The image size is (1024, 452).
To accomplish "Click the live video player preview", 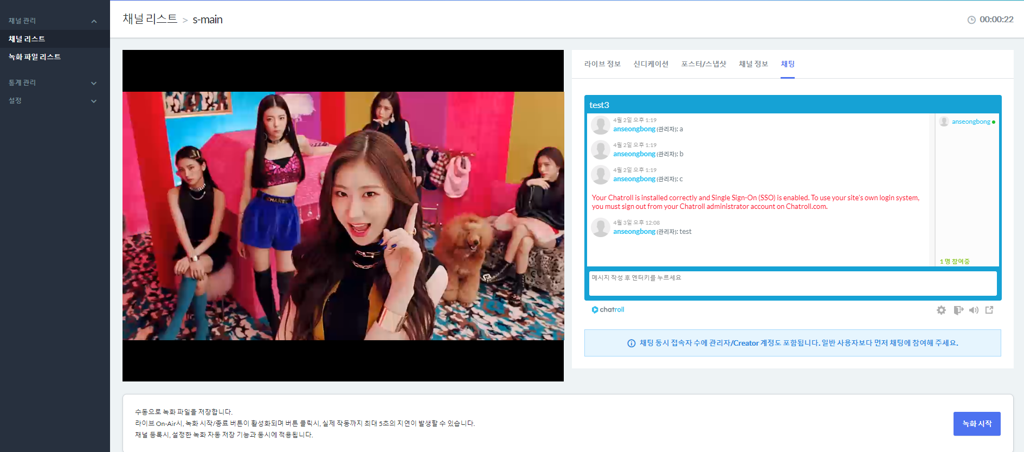I will click(343, 215).
